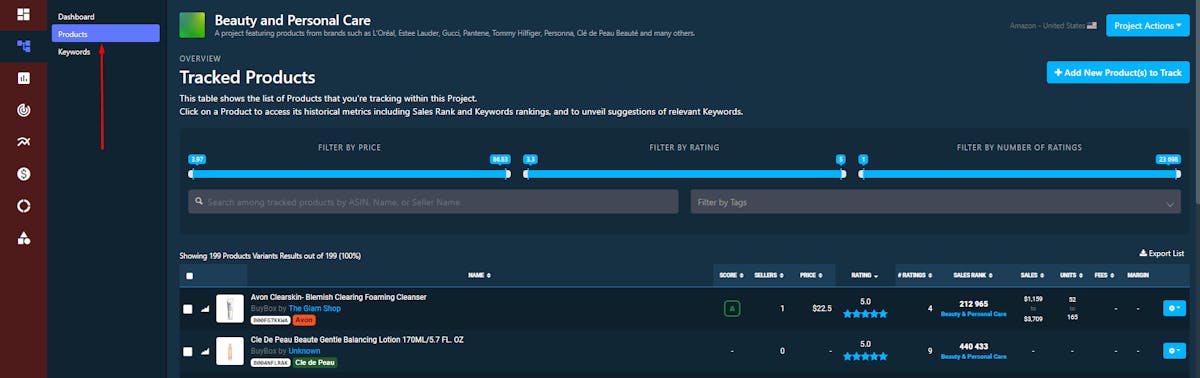Click Cle De Peau Beaute Gentle Balancing Lotion title
Screen dimensions: 1200x378
[x=357, y=340]
